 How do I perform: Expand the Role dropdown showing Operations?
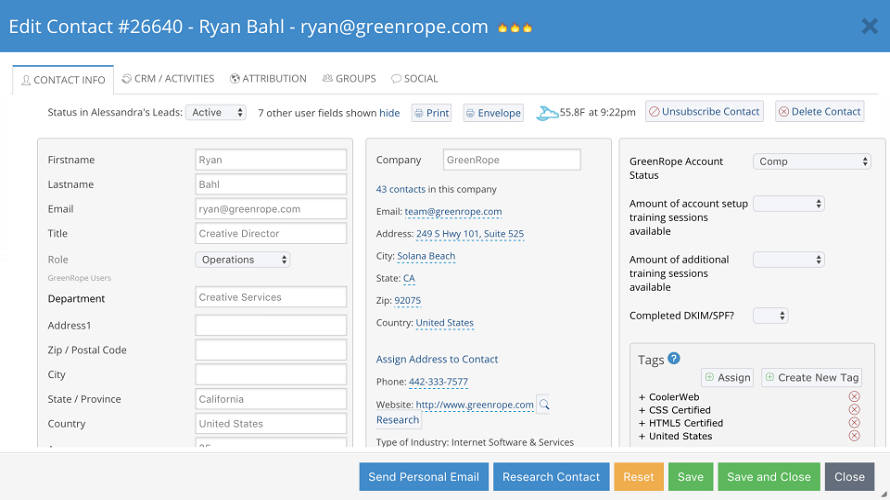pos(243,260)
